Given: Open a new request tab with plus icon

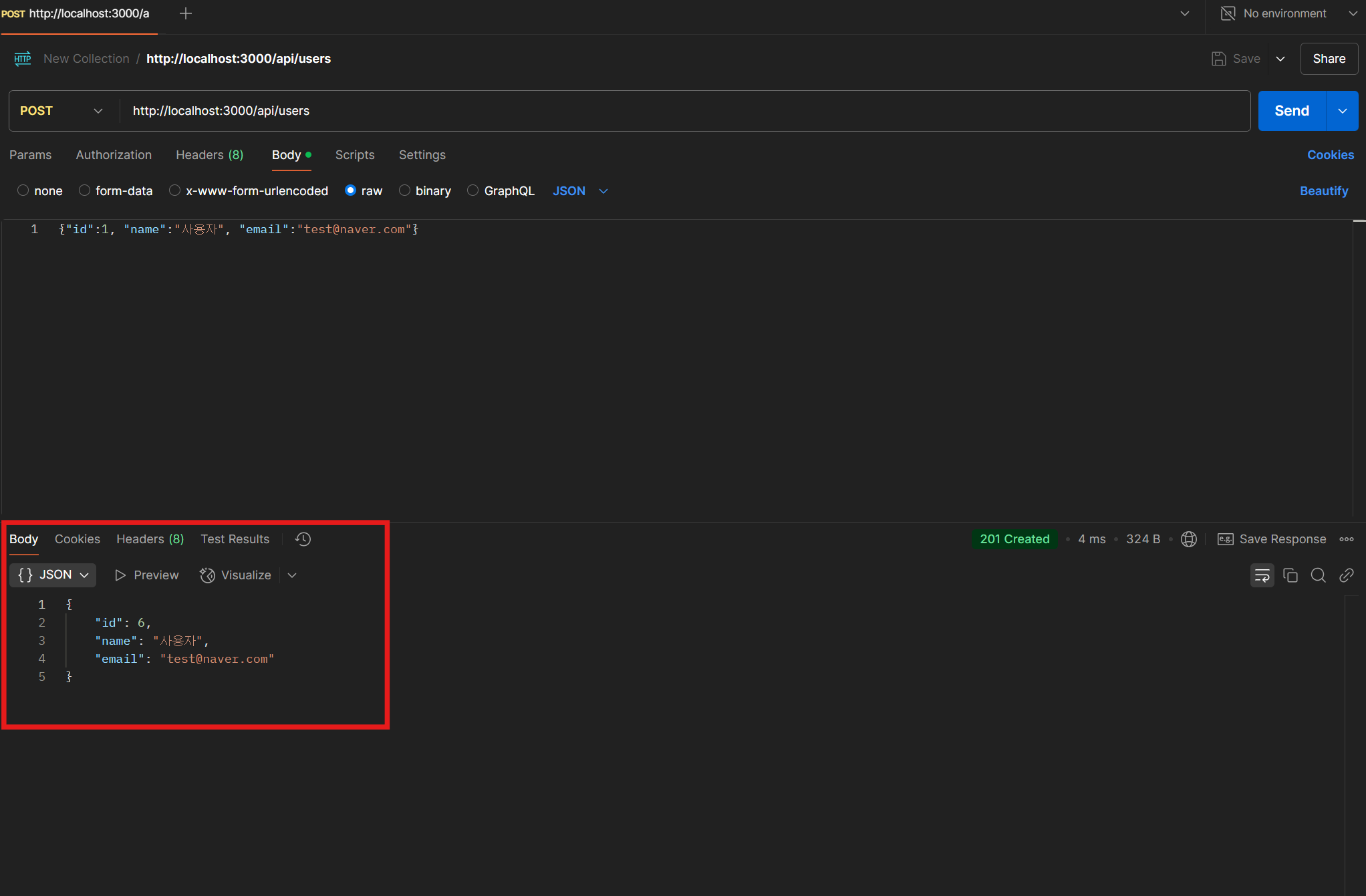Looking at the screenshot, I should [186, 13].
